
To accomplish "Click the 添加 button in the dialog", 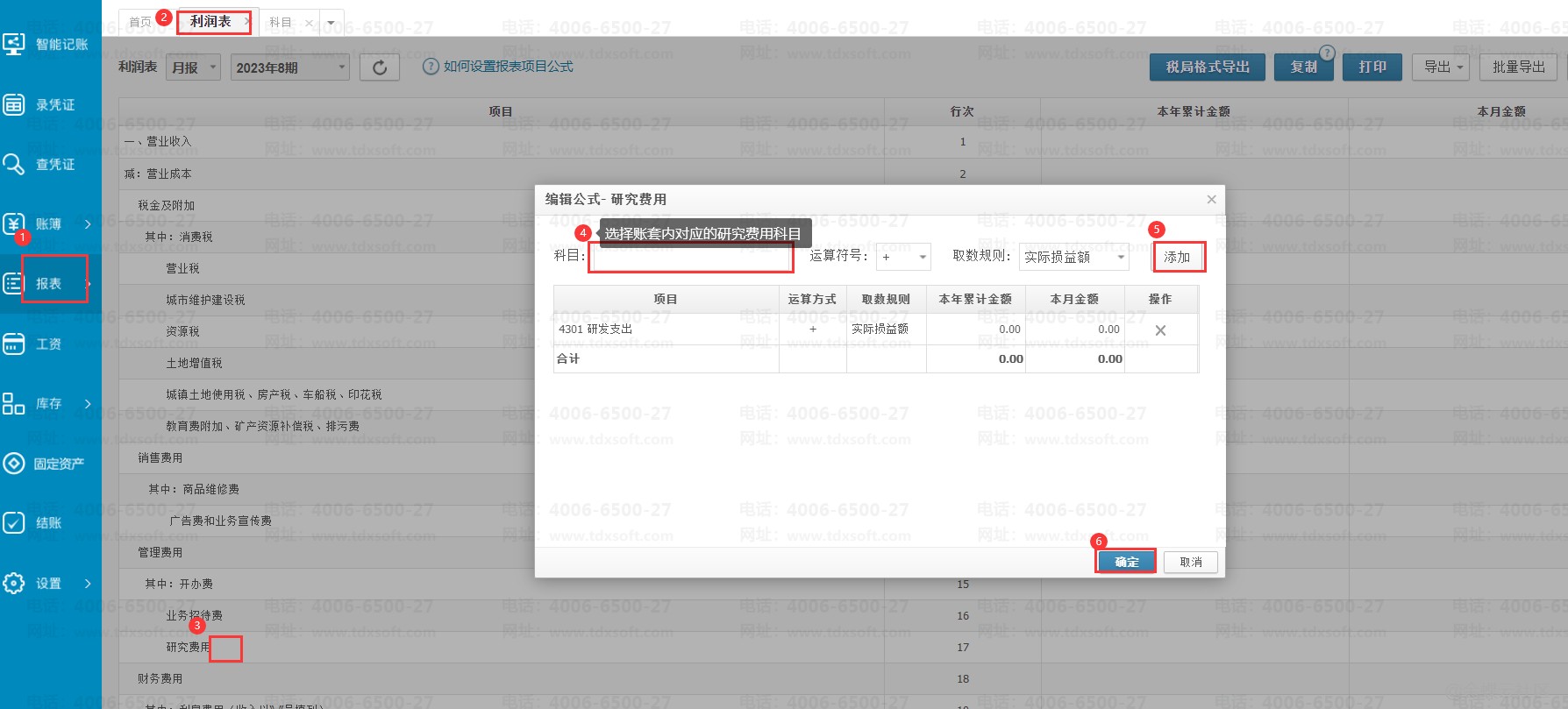I will coord(1177,257).
